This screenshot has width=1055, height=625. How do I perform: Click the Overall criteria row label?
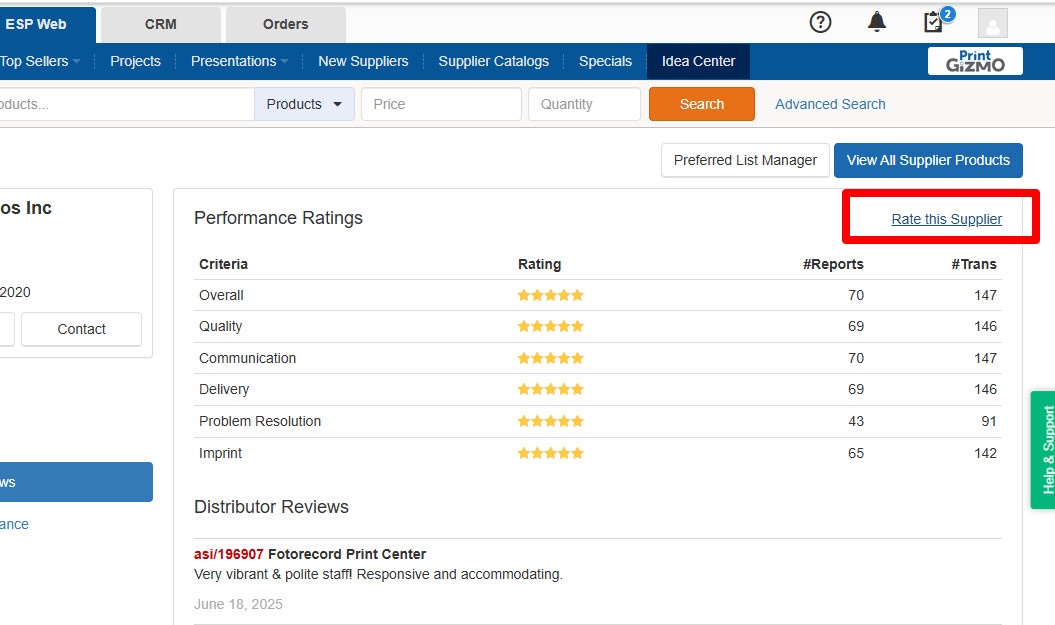tap(221, 295)
